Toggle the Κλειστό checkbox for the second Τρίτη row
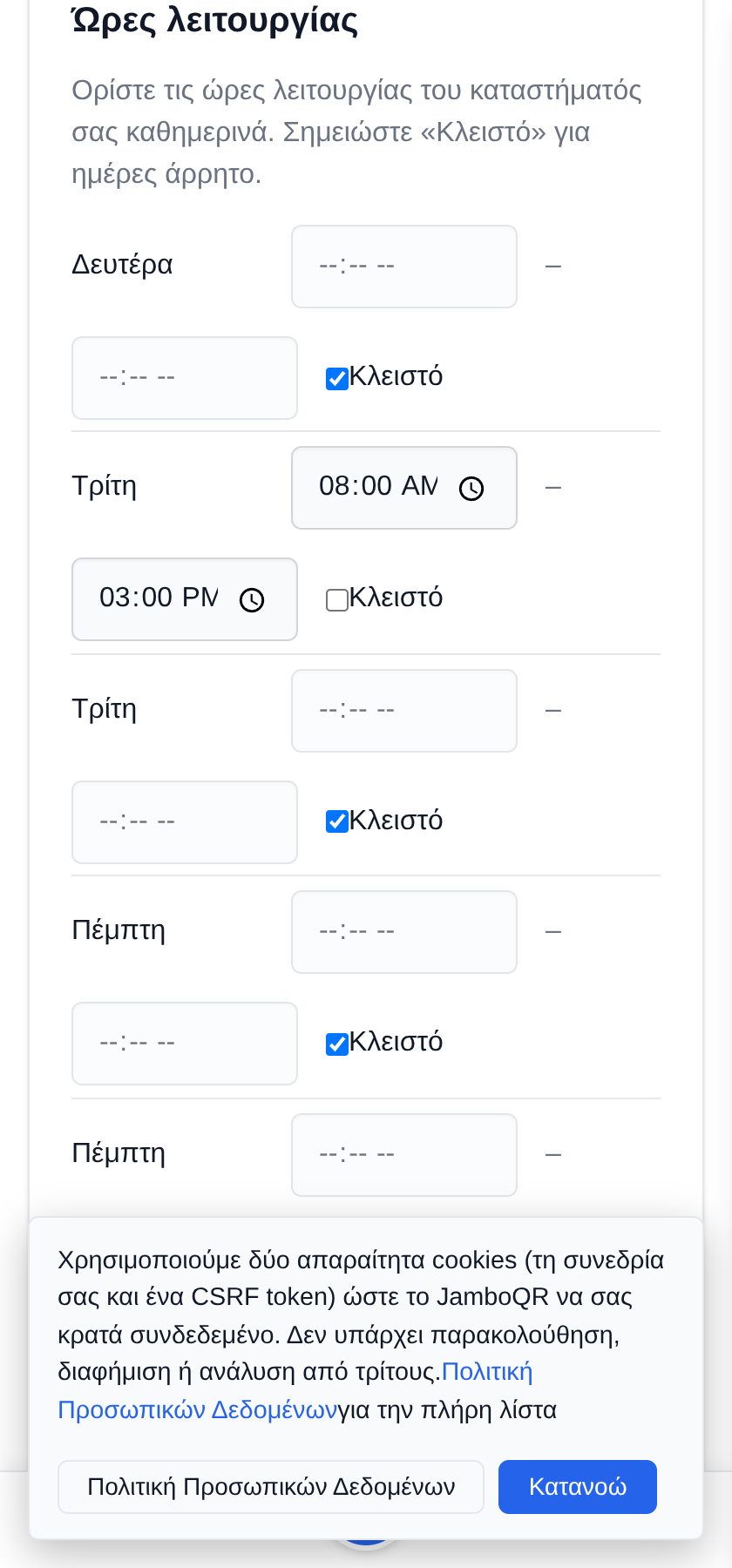This screenshot has width=732, height=1568. 337,821
